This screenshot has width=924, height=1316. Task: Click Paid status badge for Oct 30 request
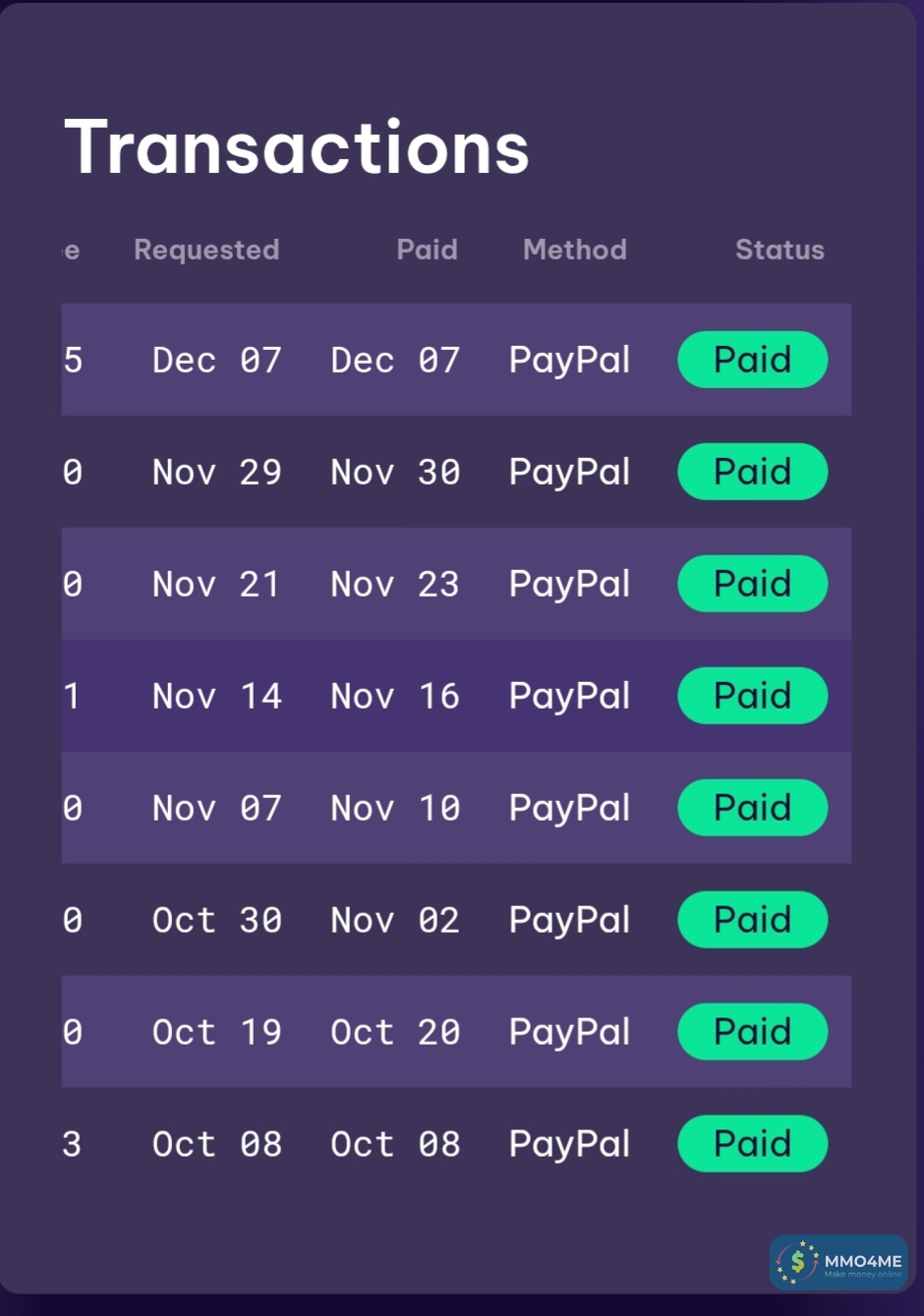tap(753, 920)
